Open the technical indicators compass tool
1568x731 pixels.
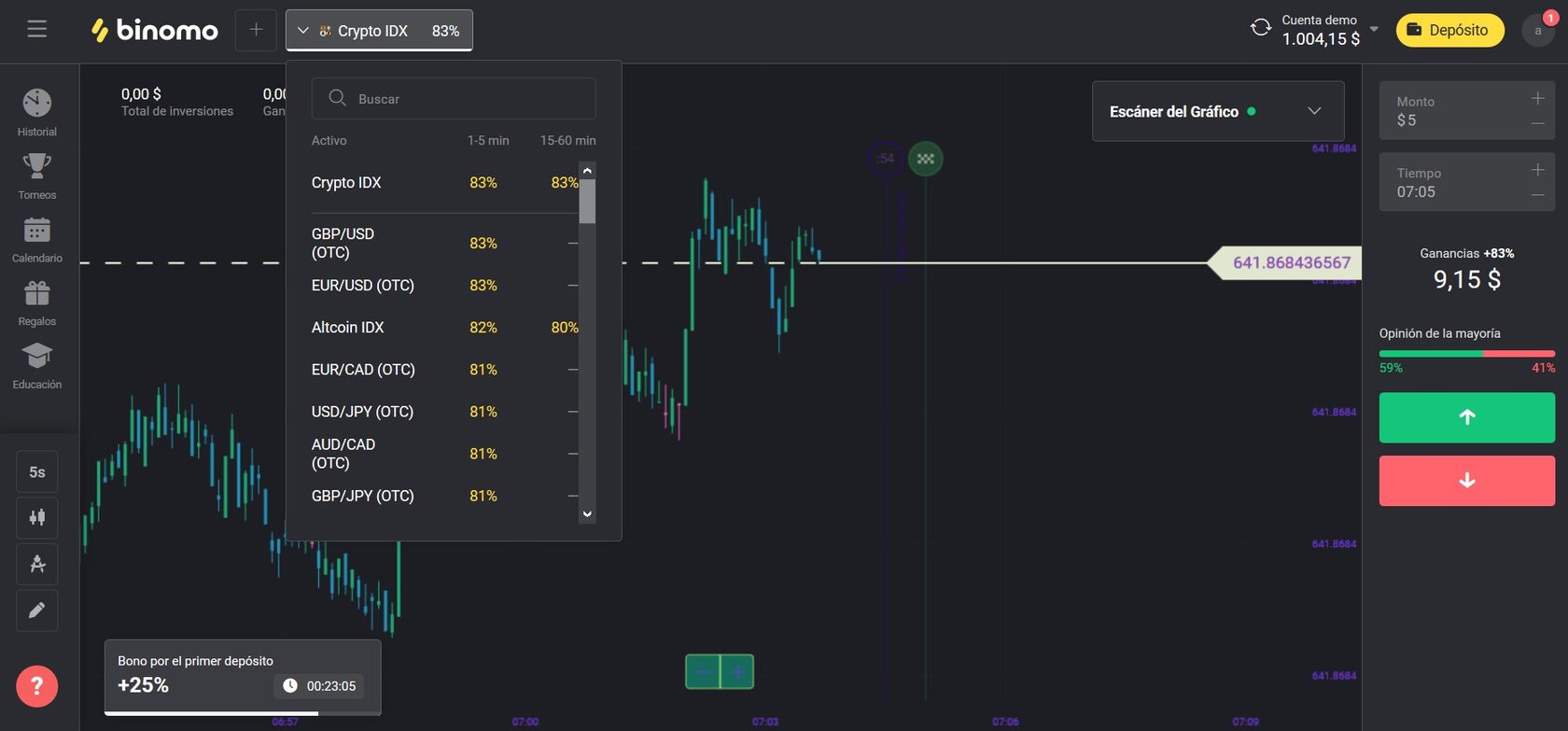[x=37, y=564]
